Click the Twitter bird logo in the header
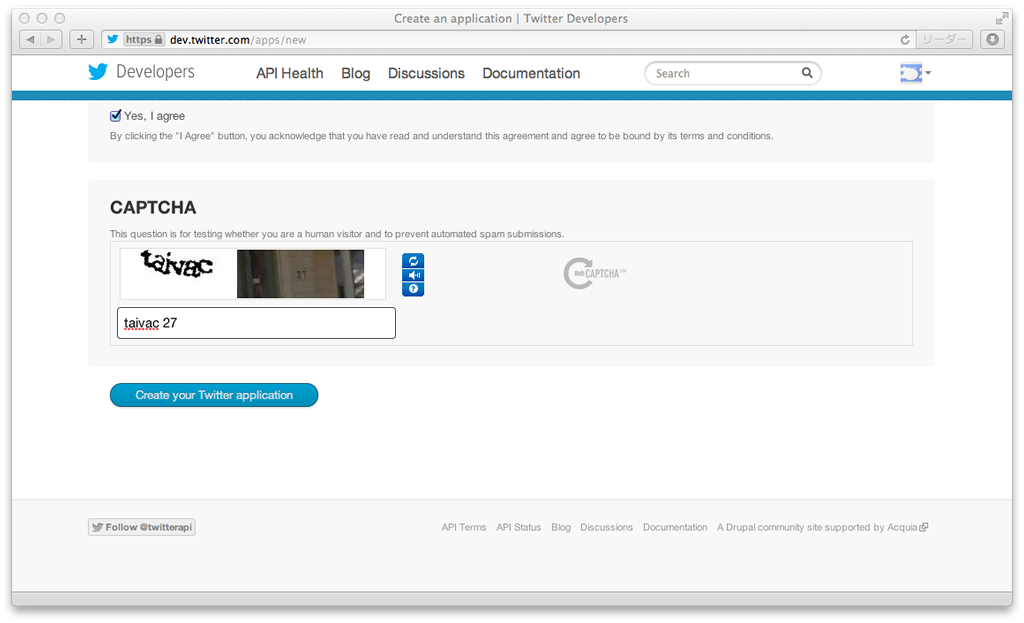Screen dimensions: 1024x623 98,71
